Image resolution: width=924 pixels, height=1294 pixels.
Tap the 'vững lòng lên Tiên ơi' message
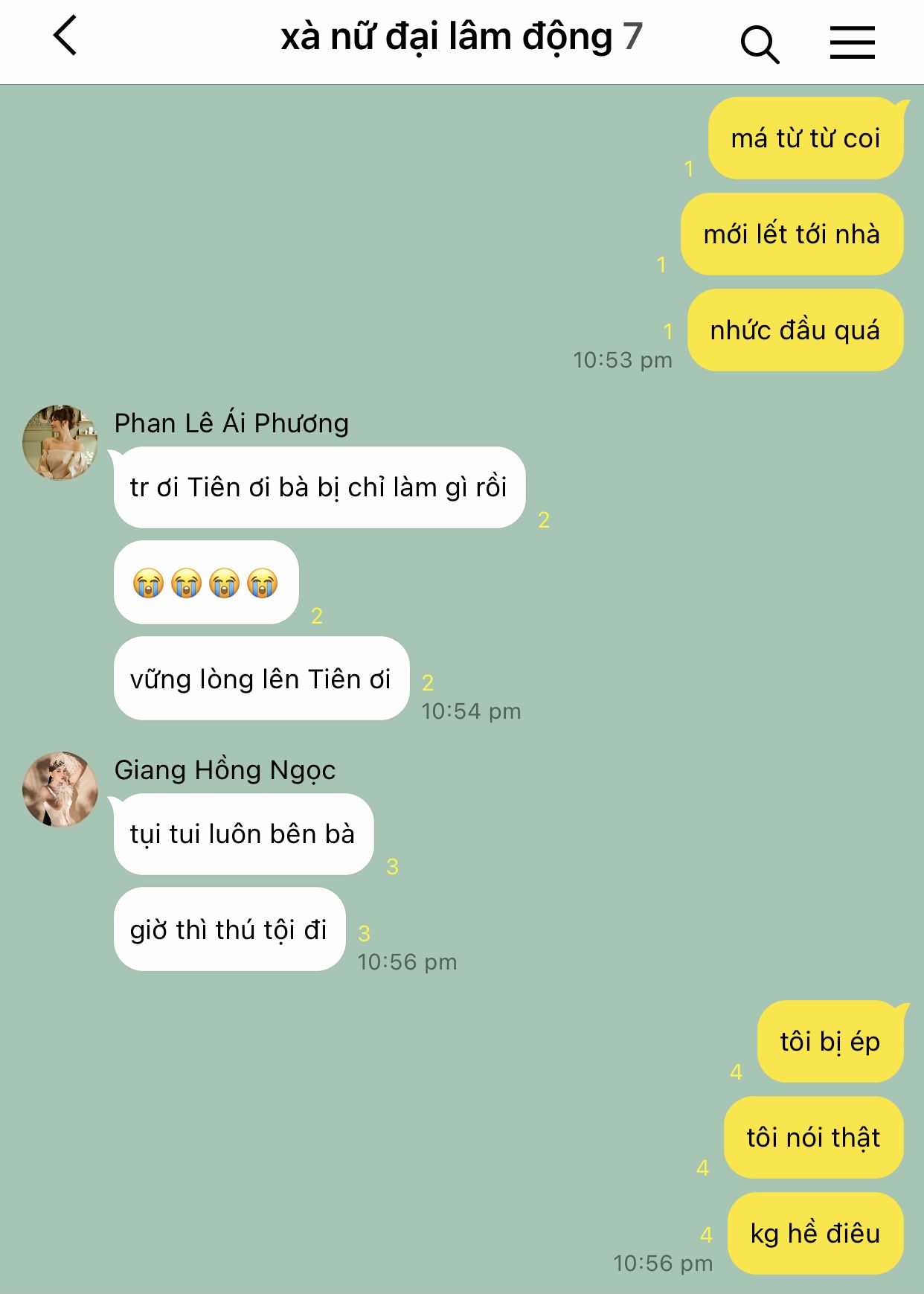tap(261, 679)
